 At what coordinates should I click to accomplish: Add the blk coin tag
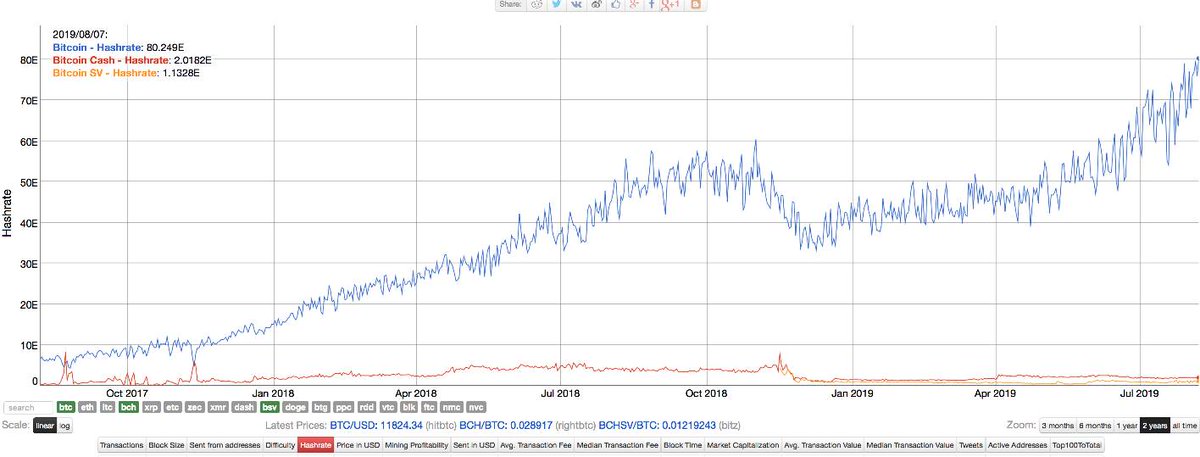click(x=409, y=407)
